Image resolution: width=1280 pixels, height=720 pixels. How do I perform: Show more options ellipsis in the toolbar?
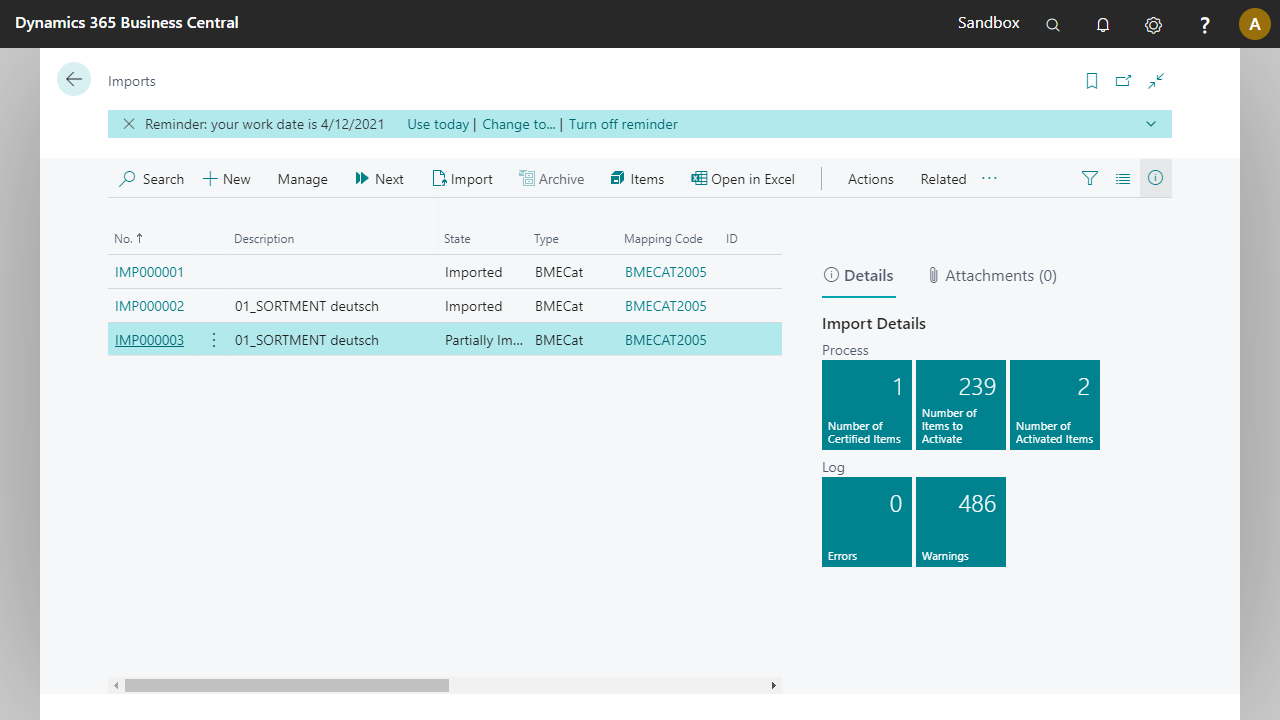point(989,178)
